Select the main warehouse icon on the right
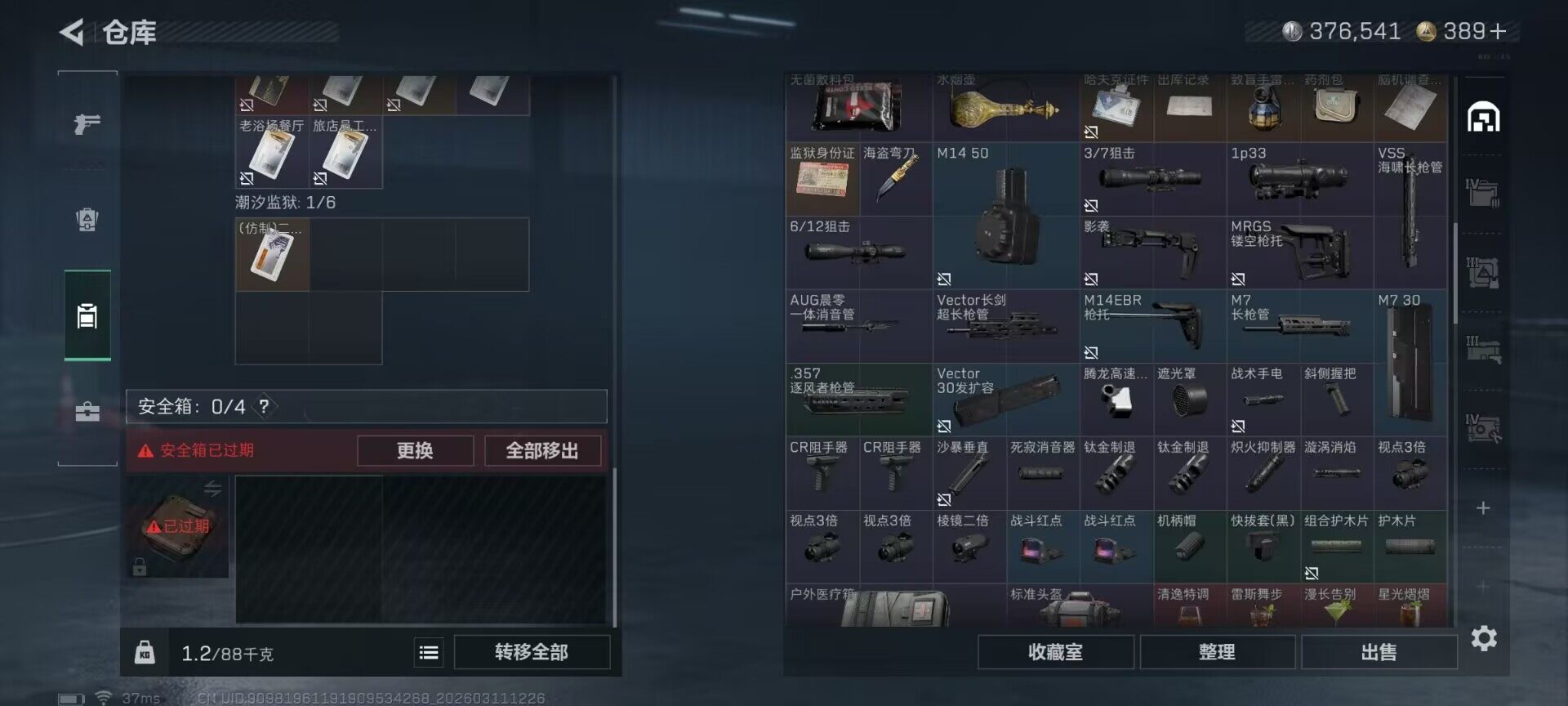The height and width of the screenshot is (706, 1568). [1483, 117]
